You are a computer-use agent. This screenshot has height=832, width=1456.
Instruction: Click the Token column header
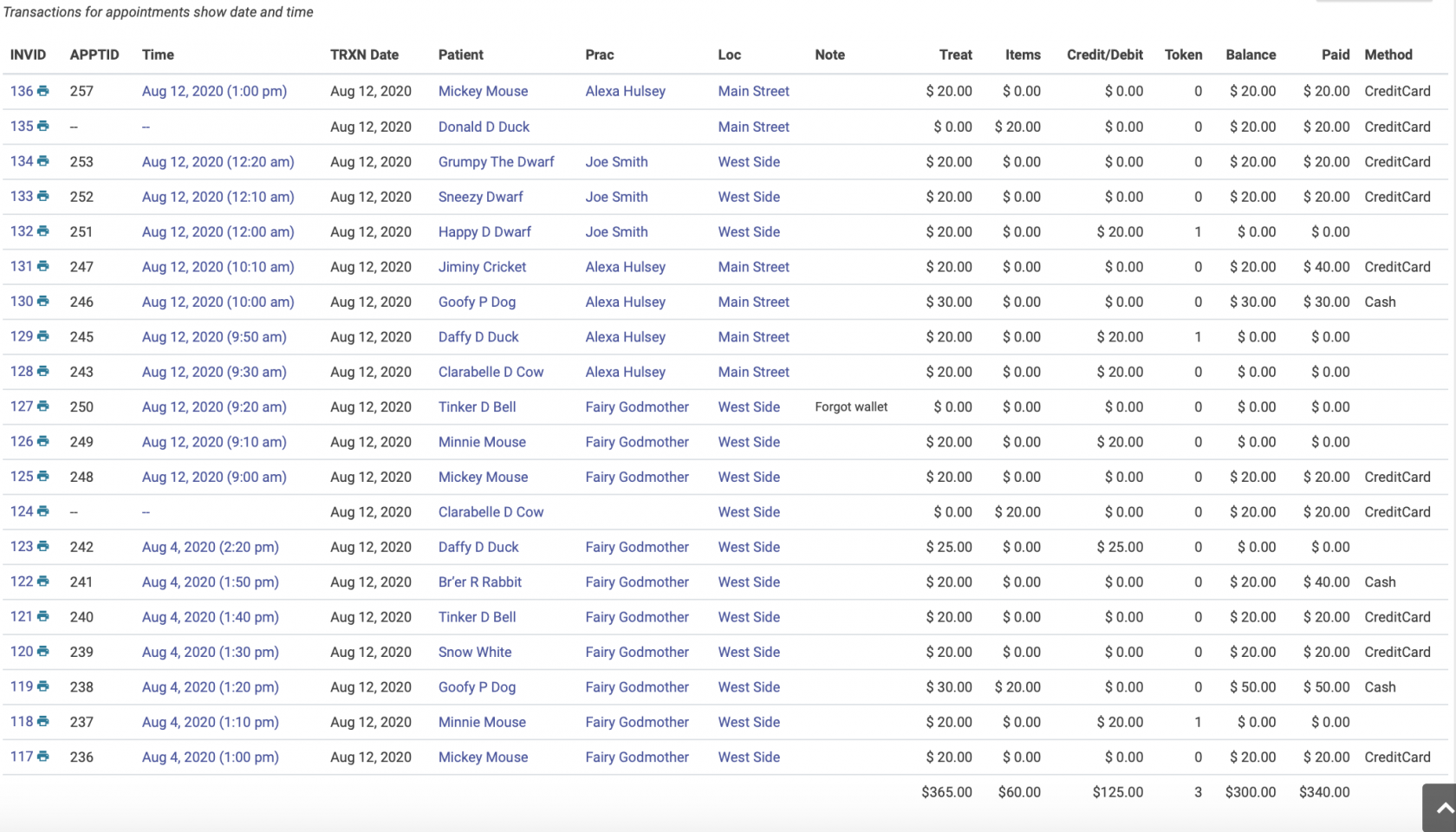coord(1183,55)
